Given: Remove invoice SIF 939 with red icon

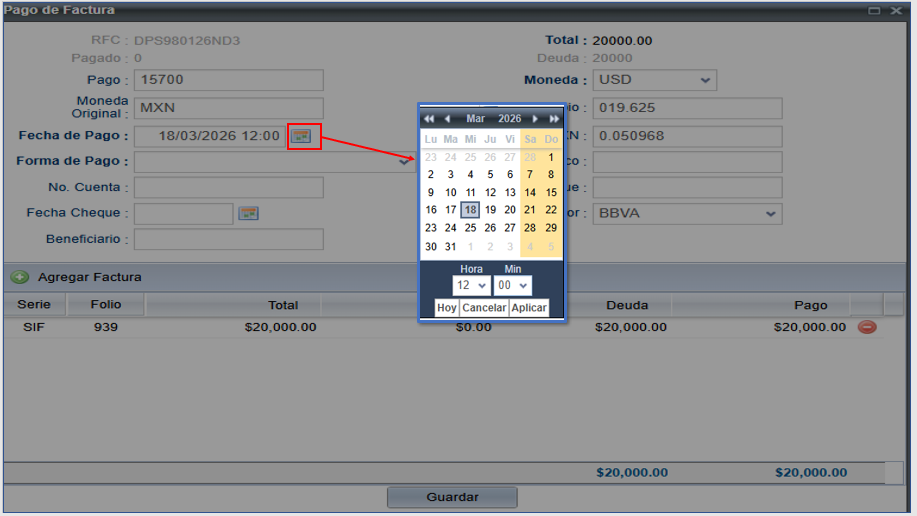Looking at the screenshot, I should coord(867,327).
